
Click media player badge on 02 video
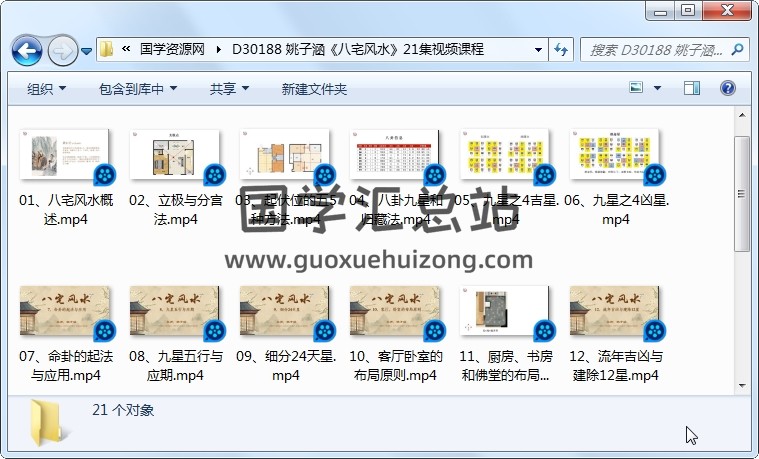(x=214, y=175)
